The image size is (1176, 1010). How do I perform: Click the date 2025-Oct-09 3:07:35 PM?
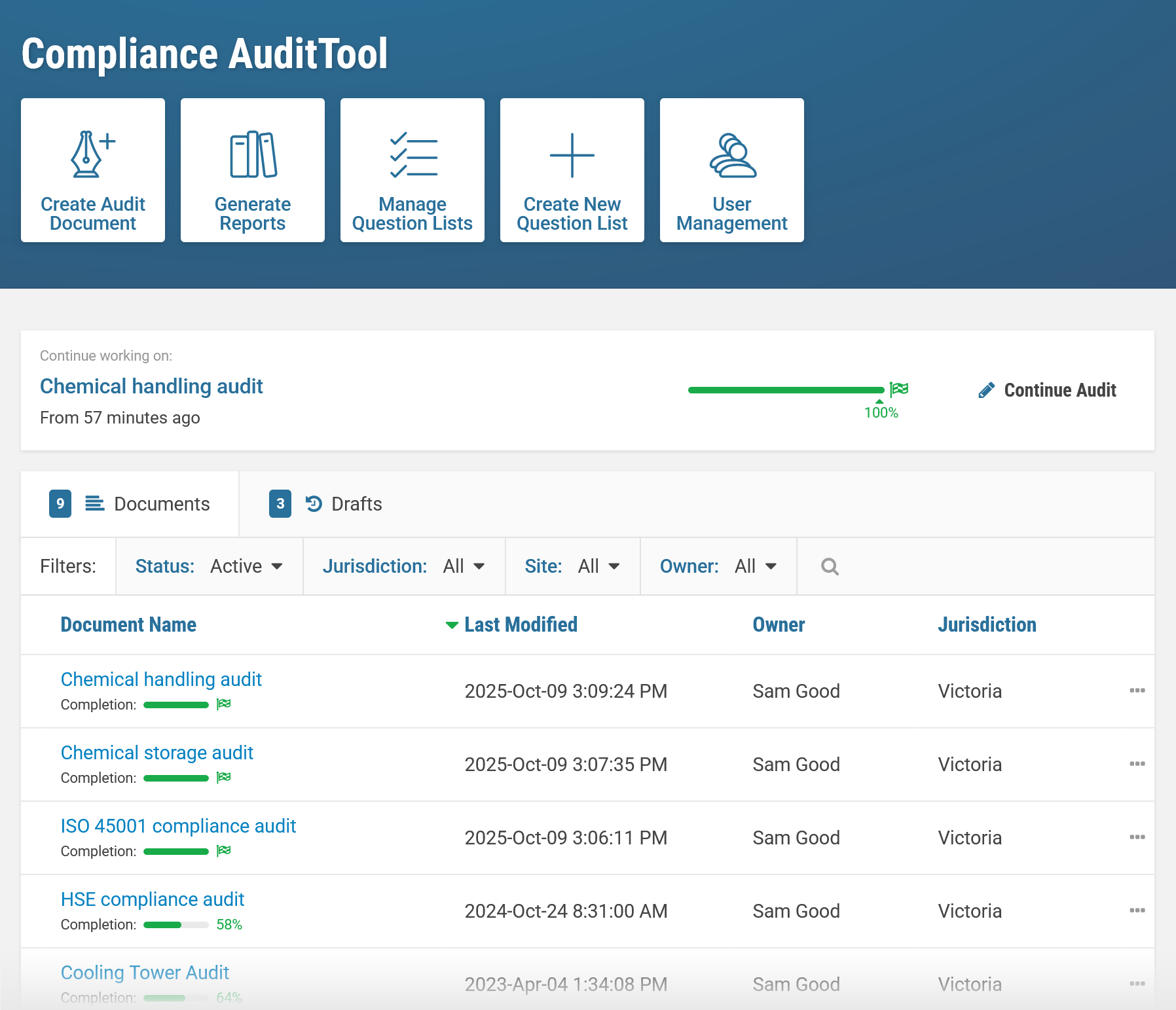(x=566, y=765)
